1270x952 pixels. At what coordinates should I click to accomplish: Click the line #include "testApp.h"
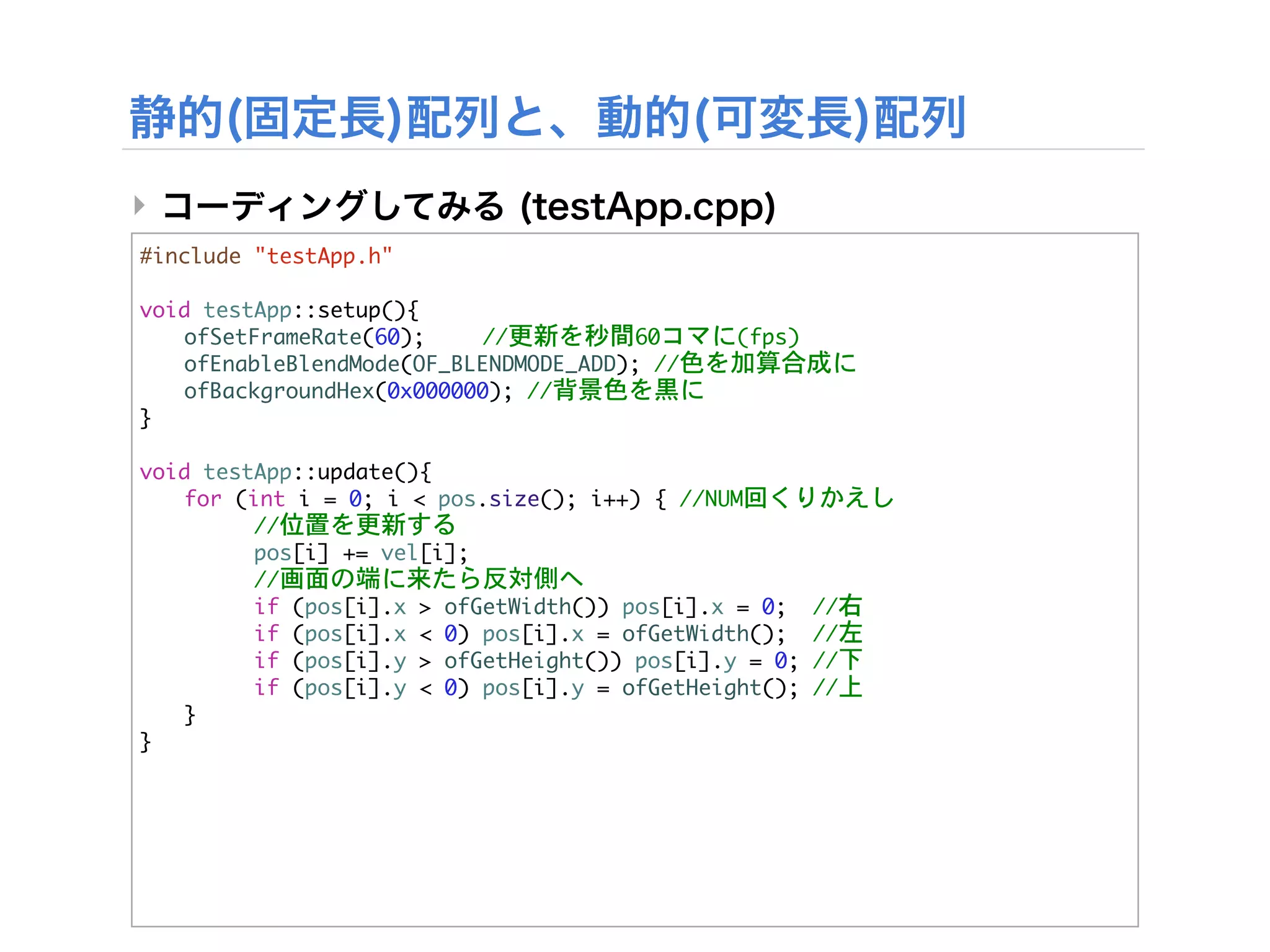266,256
